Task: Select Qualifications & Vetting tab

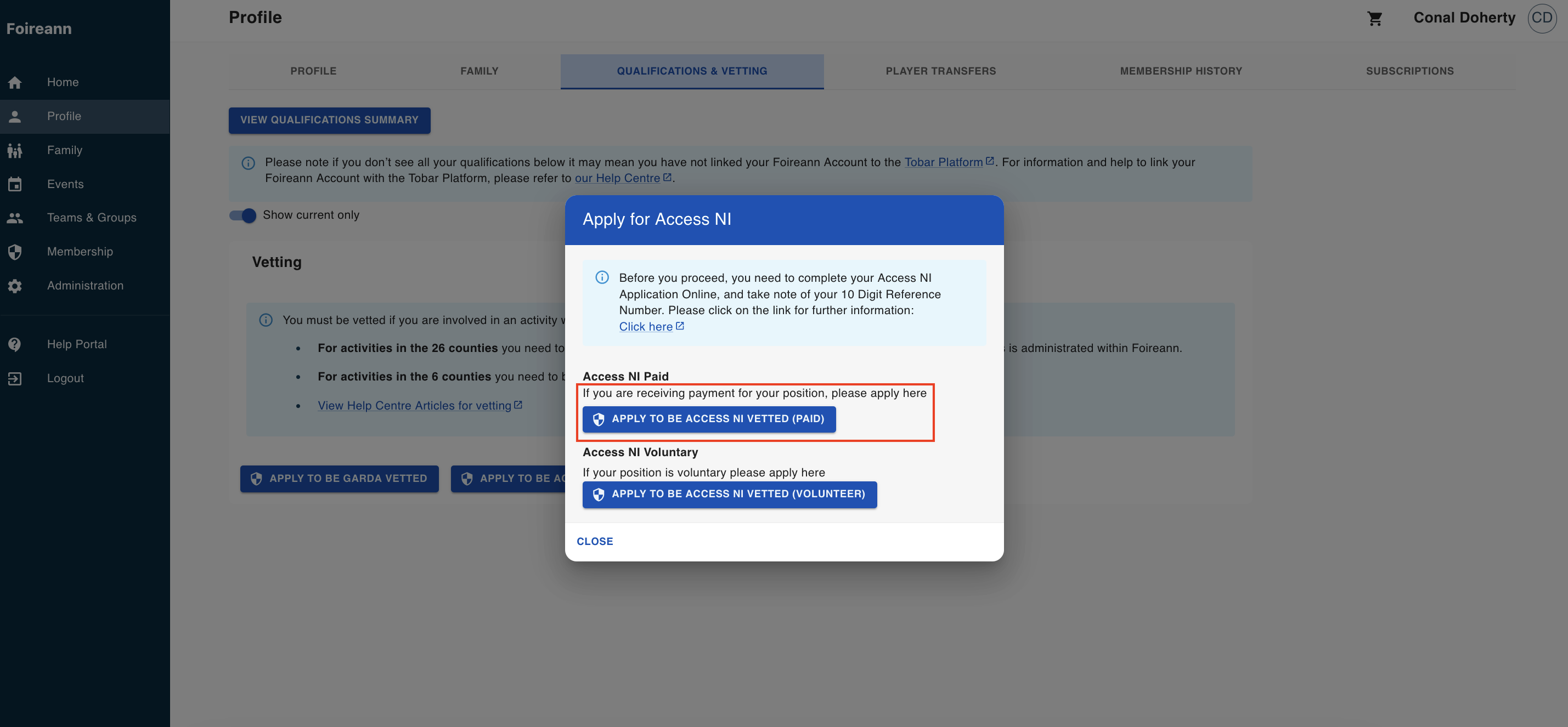Action: tap(692, 71)
